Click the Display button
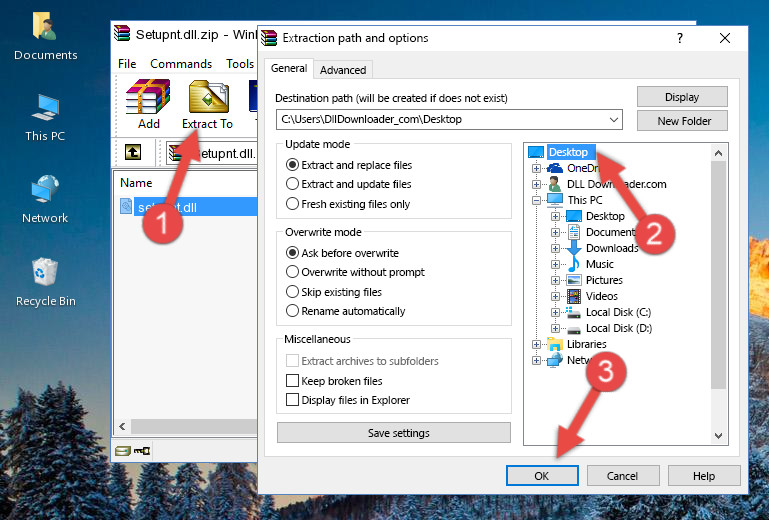The image size is (769, 520). click(x=682, y=97)
